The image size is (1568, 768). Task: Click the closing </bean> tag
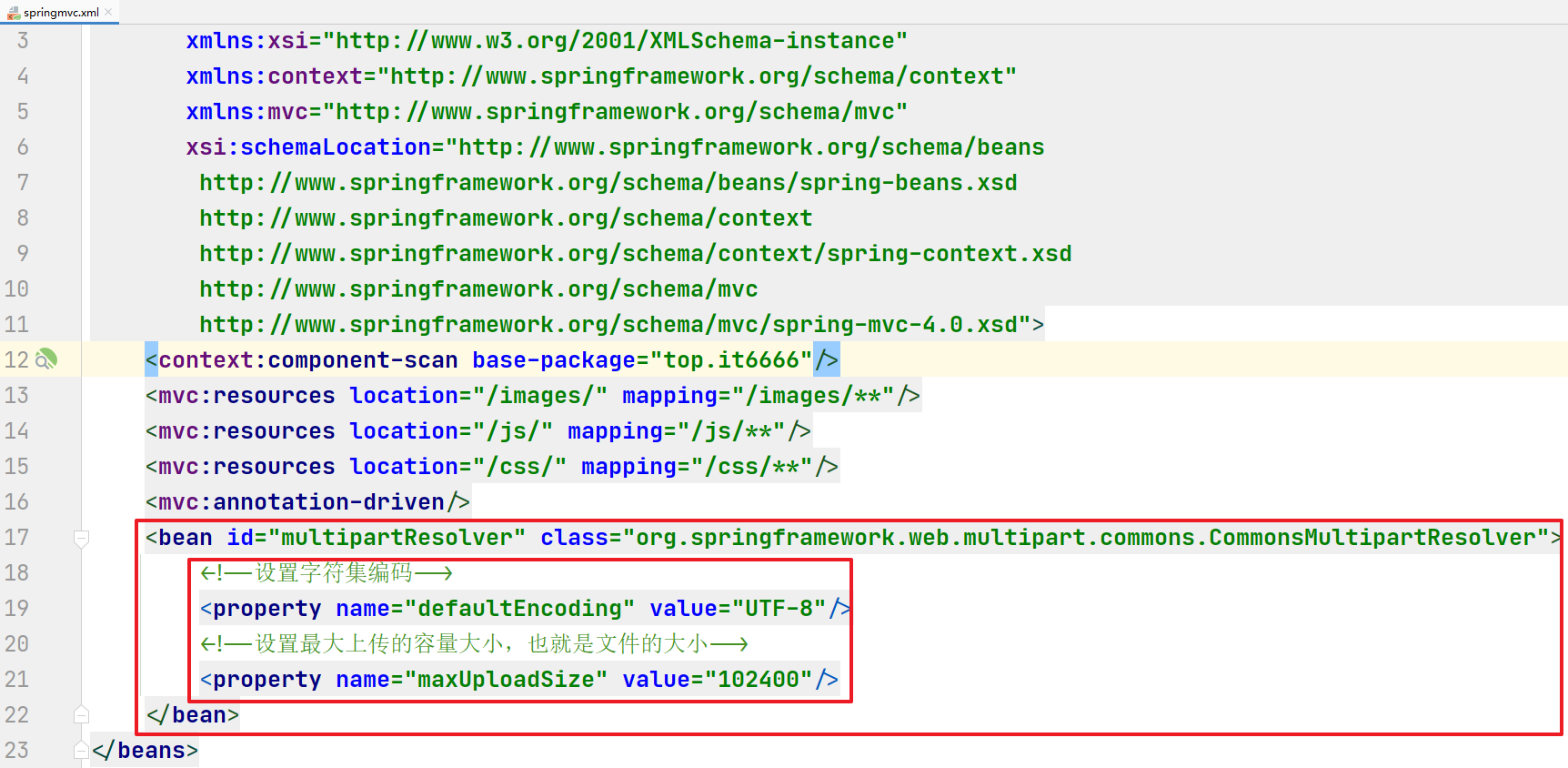click(x=193, y=715)
